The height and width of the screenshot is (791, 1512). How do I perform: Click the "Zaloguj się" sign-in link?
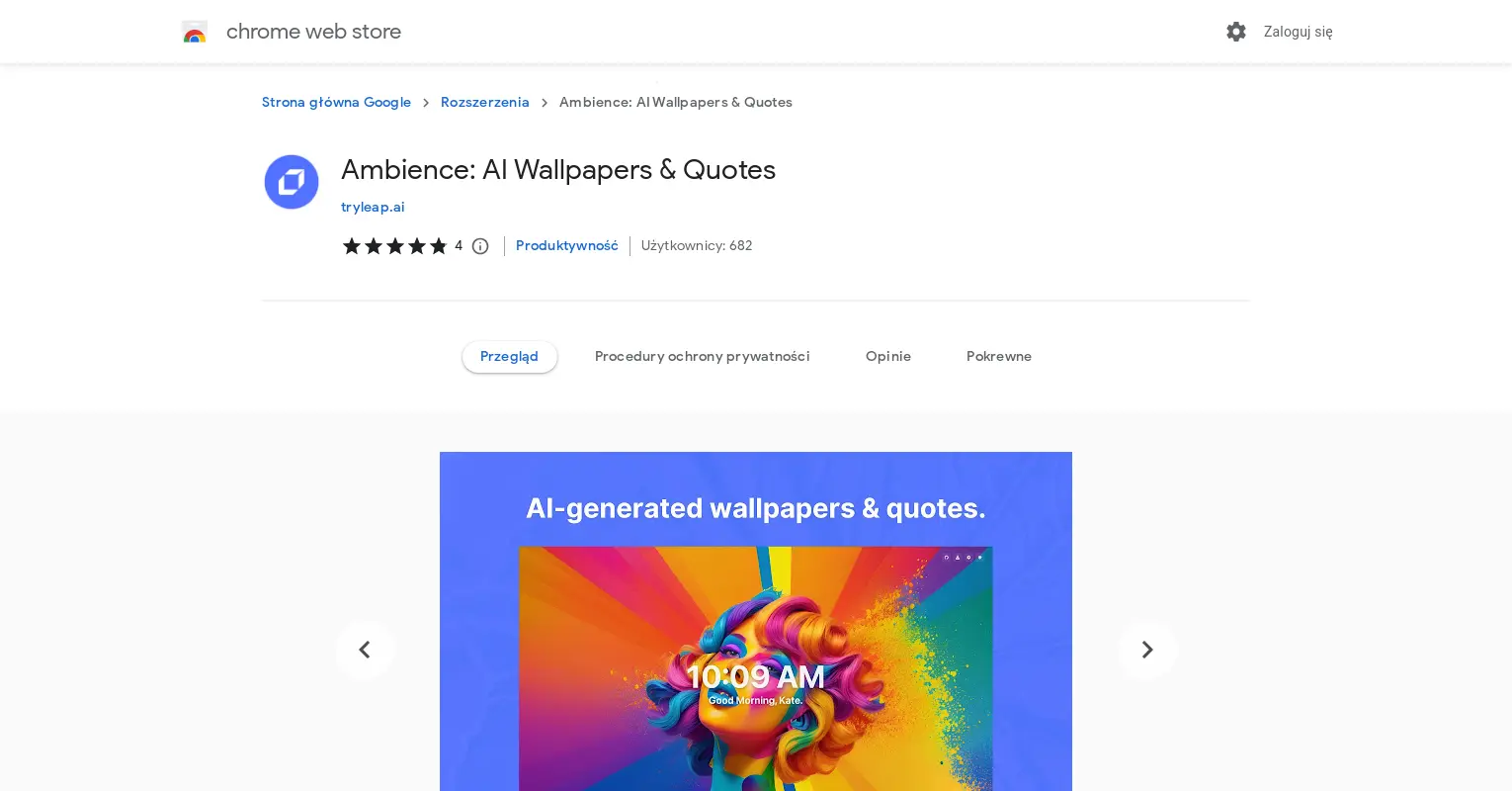1298,32
